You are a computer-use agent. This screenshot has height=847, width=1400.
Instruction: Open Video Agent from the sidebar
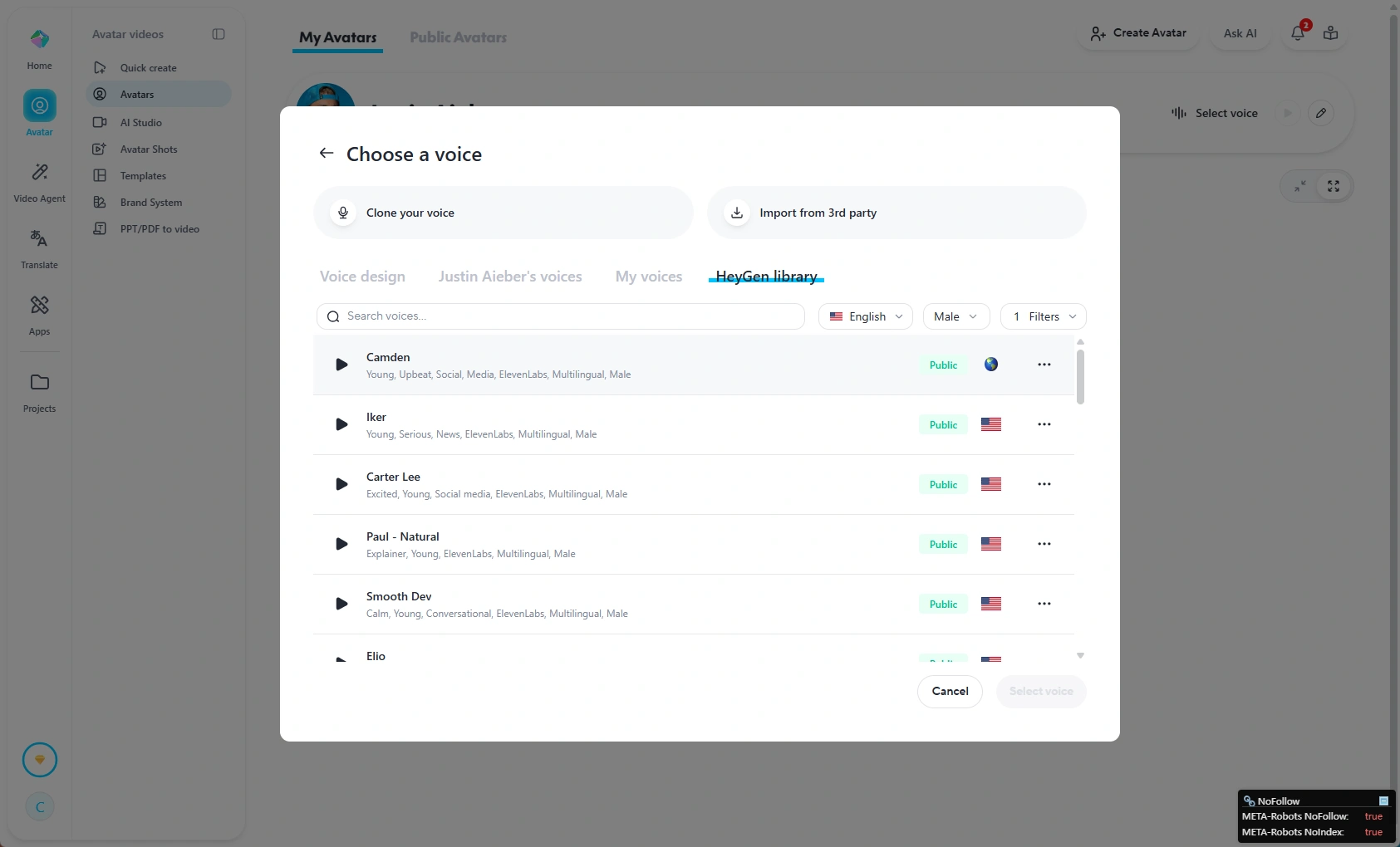(x=39, y=182)
